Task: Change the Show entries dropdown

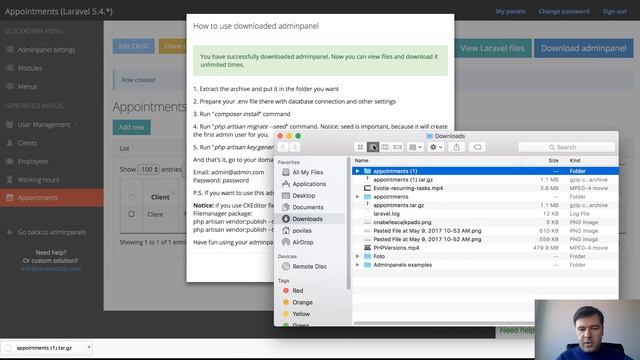Action: [x=149, y=169]
